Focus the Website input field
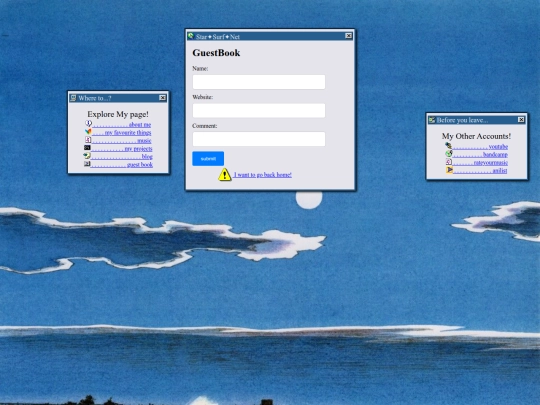 (259, 111)
